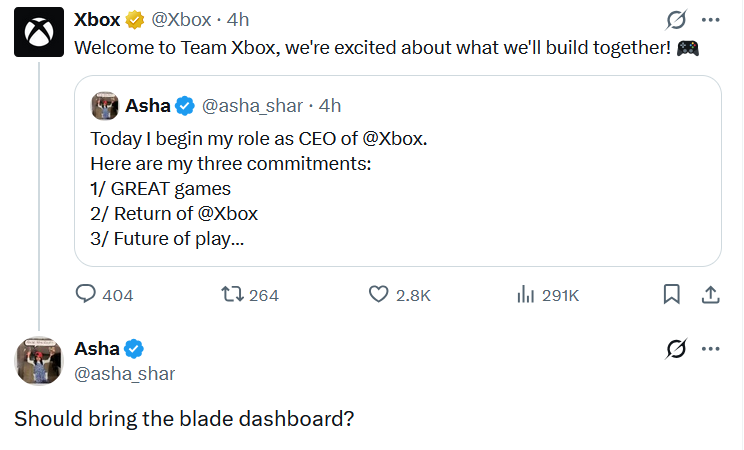
Task: Open the @asha_shar handle under Asha's reply name
Action: pos(125,374)
